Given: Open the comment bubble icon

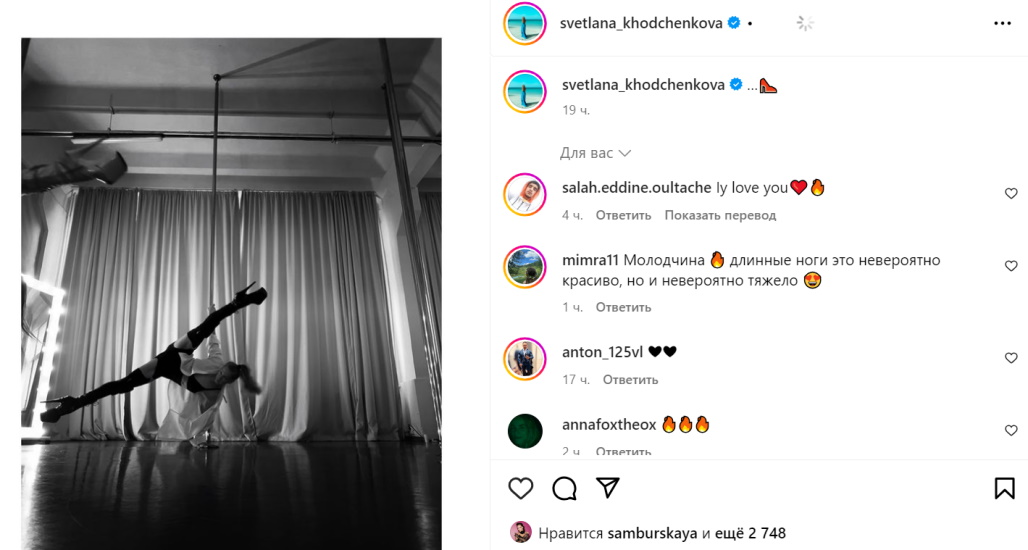Looking at the screenshot, I should (x=564, y=488).
